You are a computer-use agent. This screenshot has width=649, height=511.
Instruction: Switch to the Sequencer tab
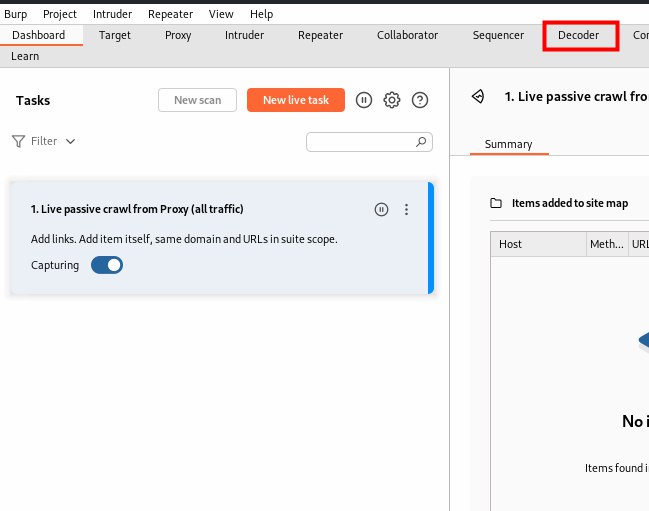498,35
